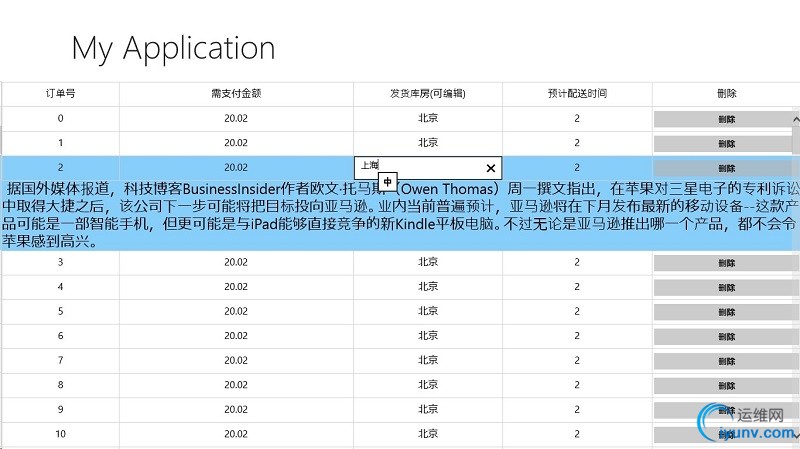Select the 北京 cell in order 8
The width and height of the screenshot is (800, 449).
pos(428,385)
